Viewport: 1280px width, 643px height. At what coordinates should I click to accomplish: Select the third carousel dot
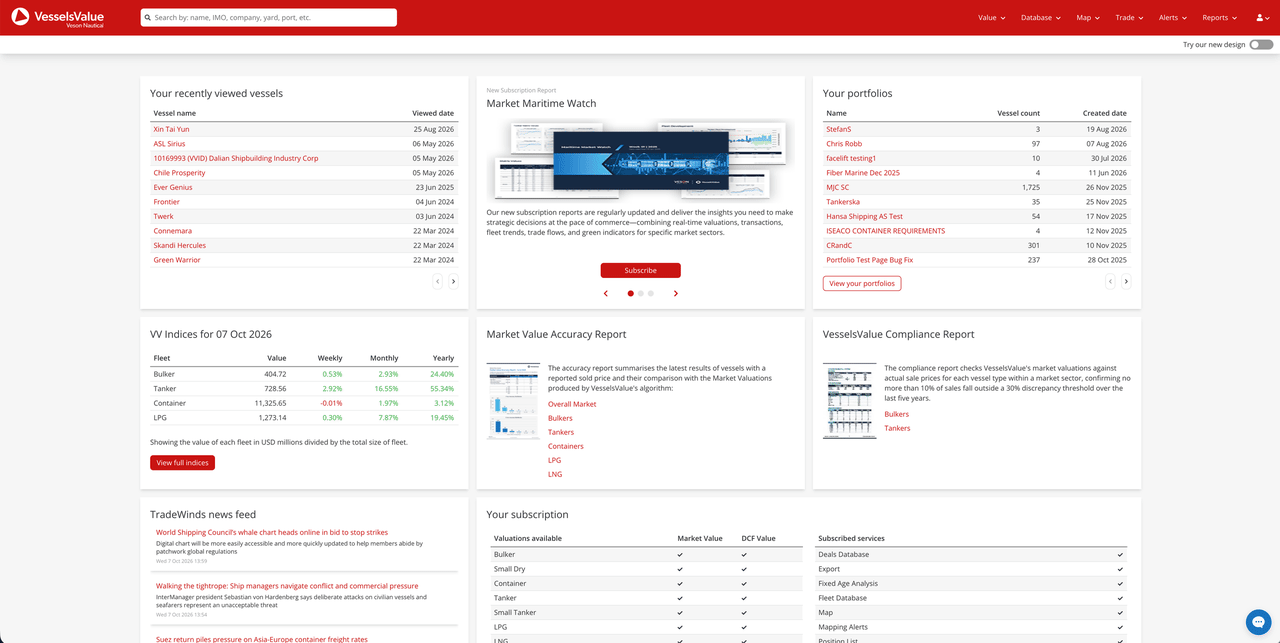650,293
